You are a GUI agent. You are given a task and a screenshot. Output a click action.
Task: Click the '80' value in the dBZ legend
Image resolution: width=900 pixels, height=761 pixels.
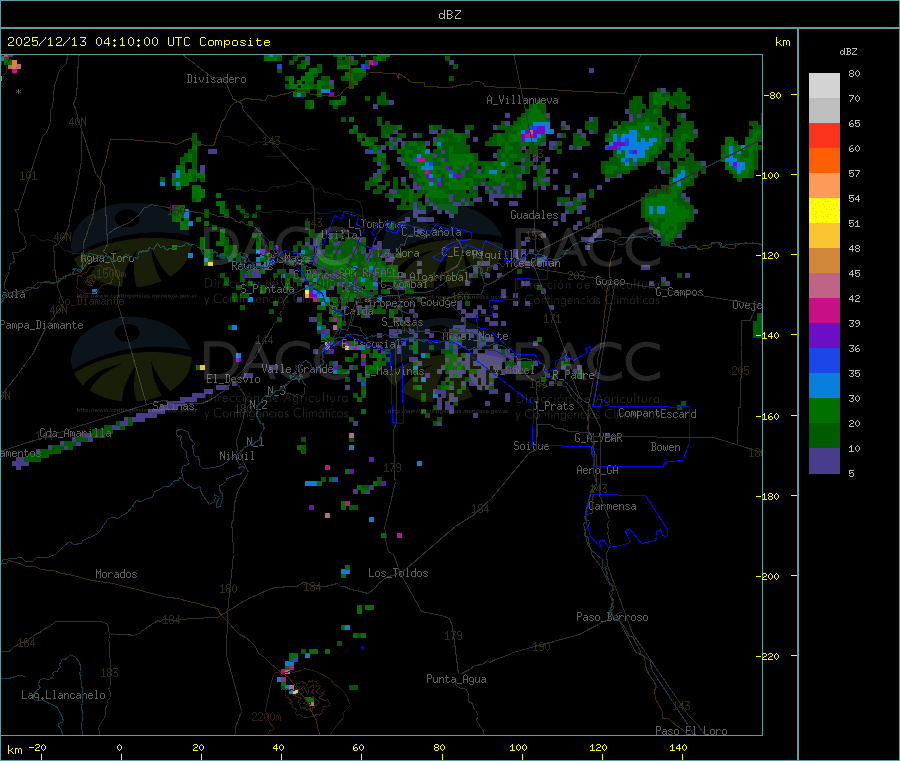(x=854, y=73)
